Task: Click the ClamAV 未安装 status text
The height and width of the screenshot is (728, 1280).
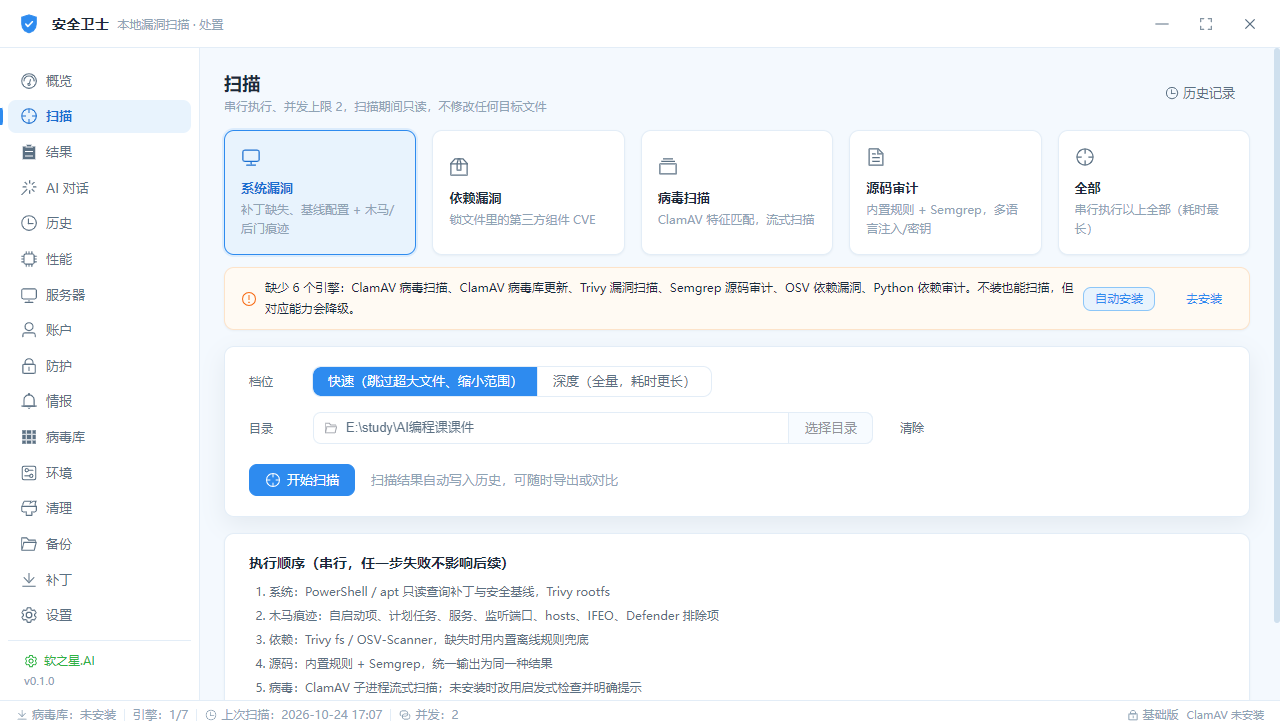Action: (1226, 715)
